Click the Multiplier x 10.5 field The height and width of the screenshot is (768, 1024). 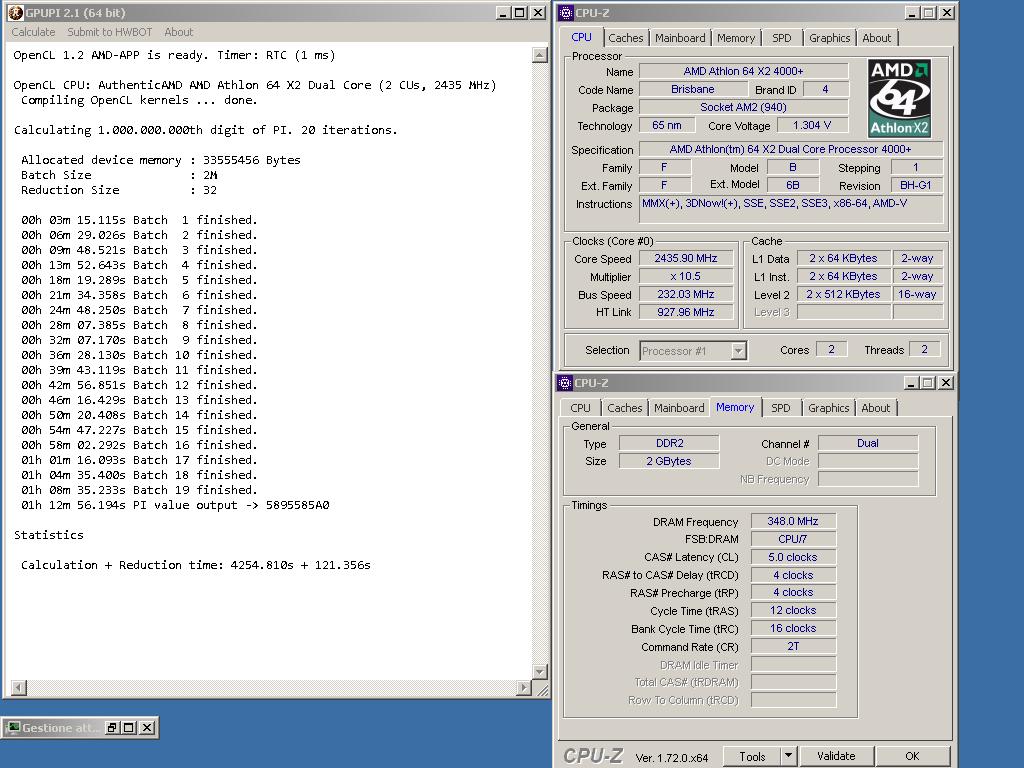pyautogui.click(x=686, y=277)
